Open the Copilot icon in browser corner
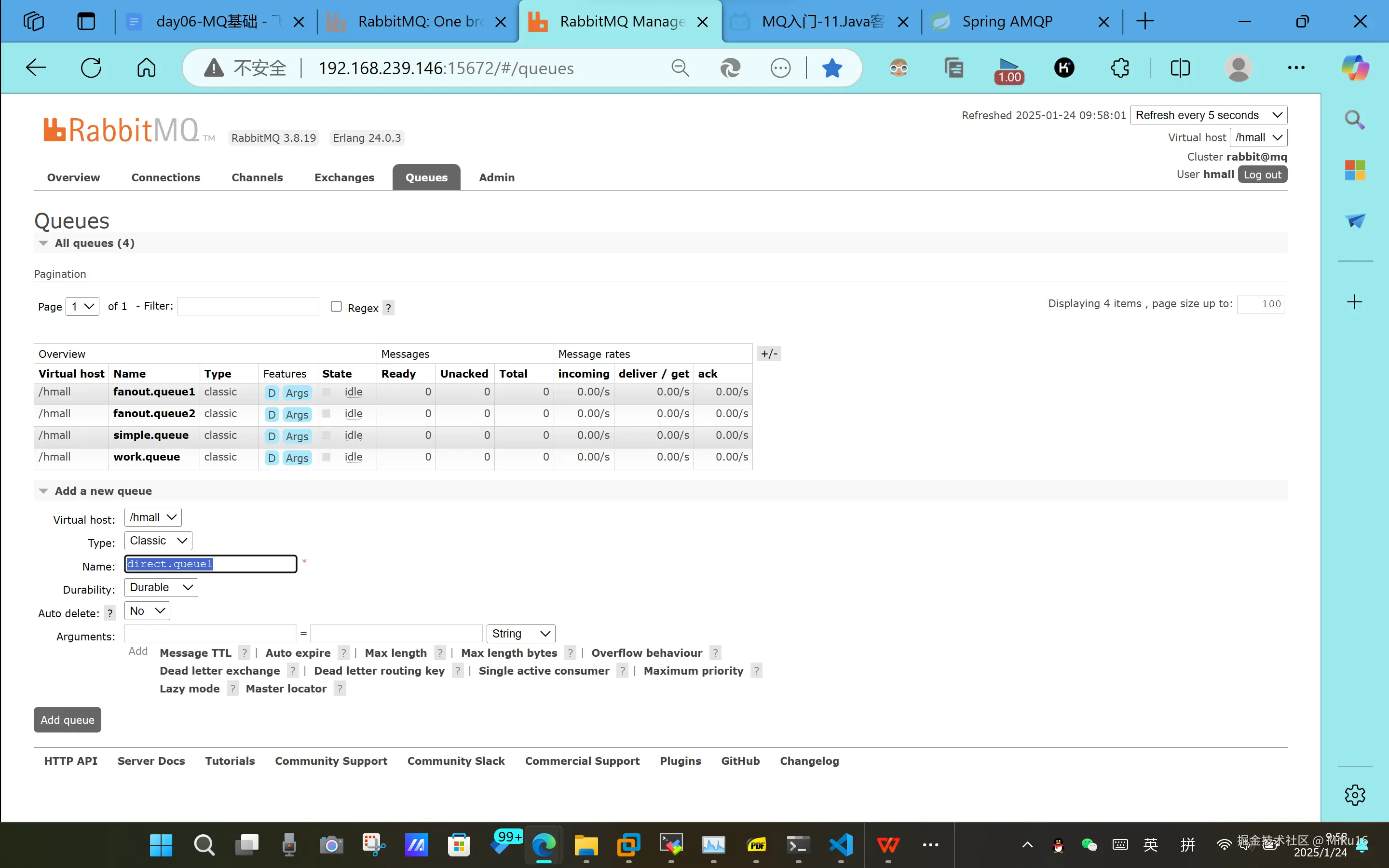The image size is (1389, 868). (x=1355, y=68)
